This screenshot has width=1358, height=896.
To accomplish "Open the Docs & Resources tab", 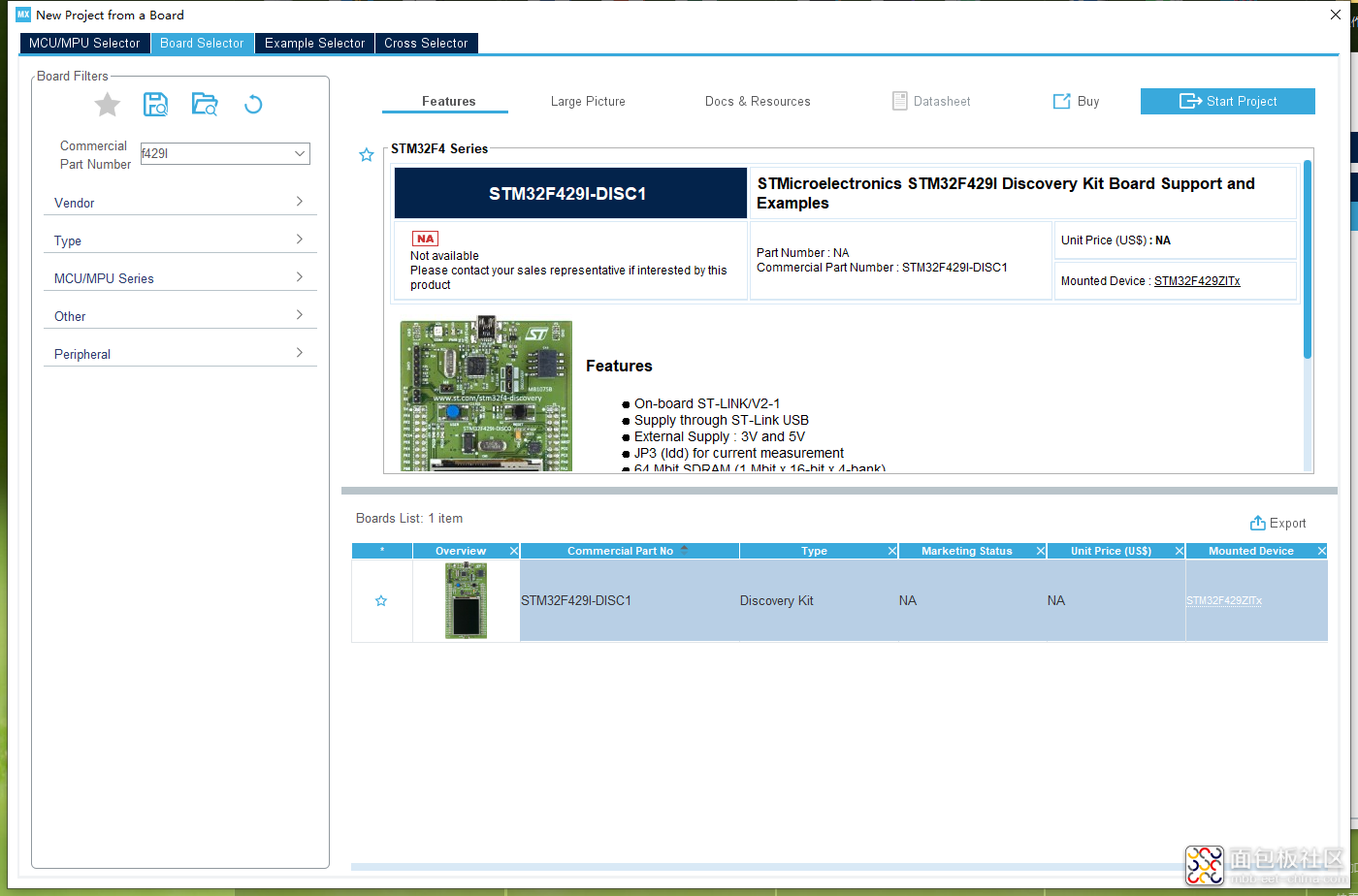I will click(x=758, y=101).
